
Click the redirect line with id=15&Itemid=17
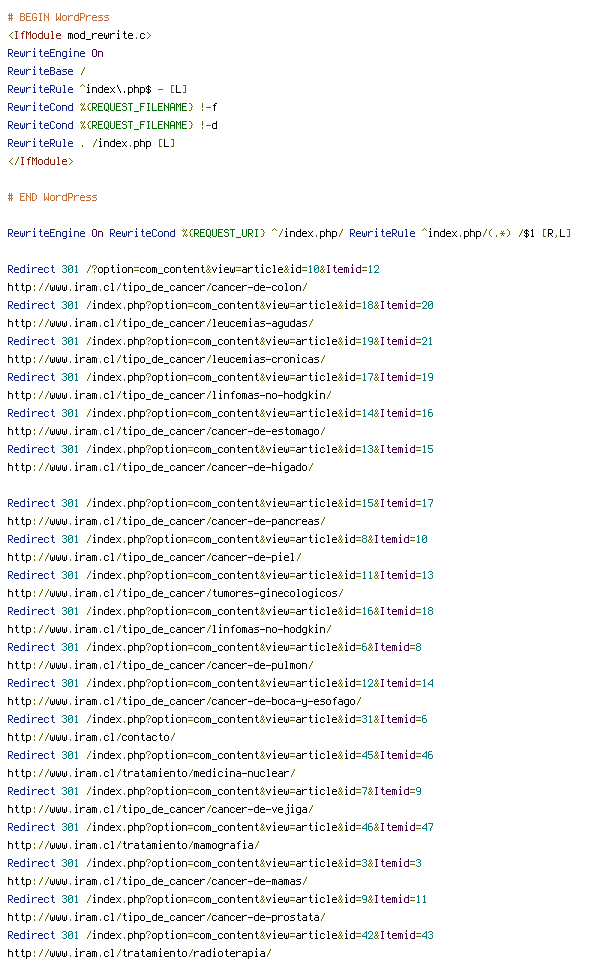point(220,503)
